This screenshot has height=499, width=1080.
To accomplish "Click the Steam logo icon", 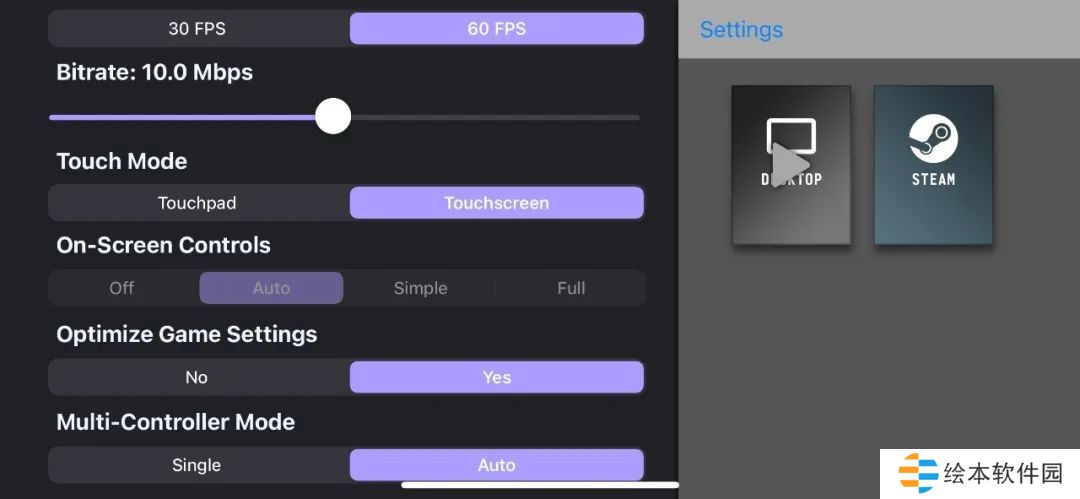I will [933, 139].
